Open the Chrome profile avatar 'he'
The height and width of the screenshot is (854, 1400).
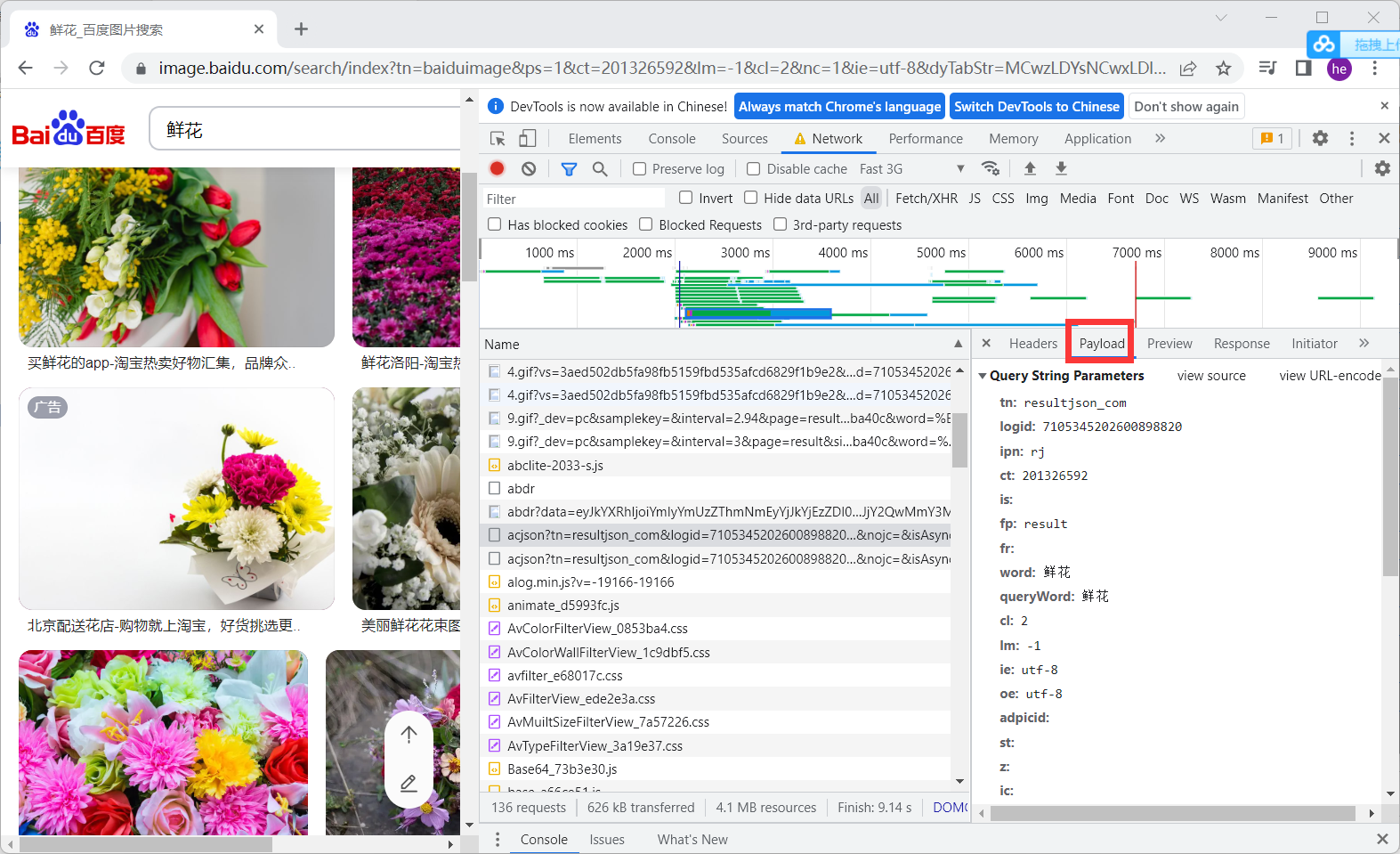pyautogui.click(x=1339, y=69)
